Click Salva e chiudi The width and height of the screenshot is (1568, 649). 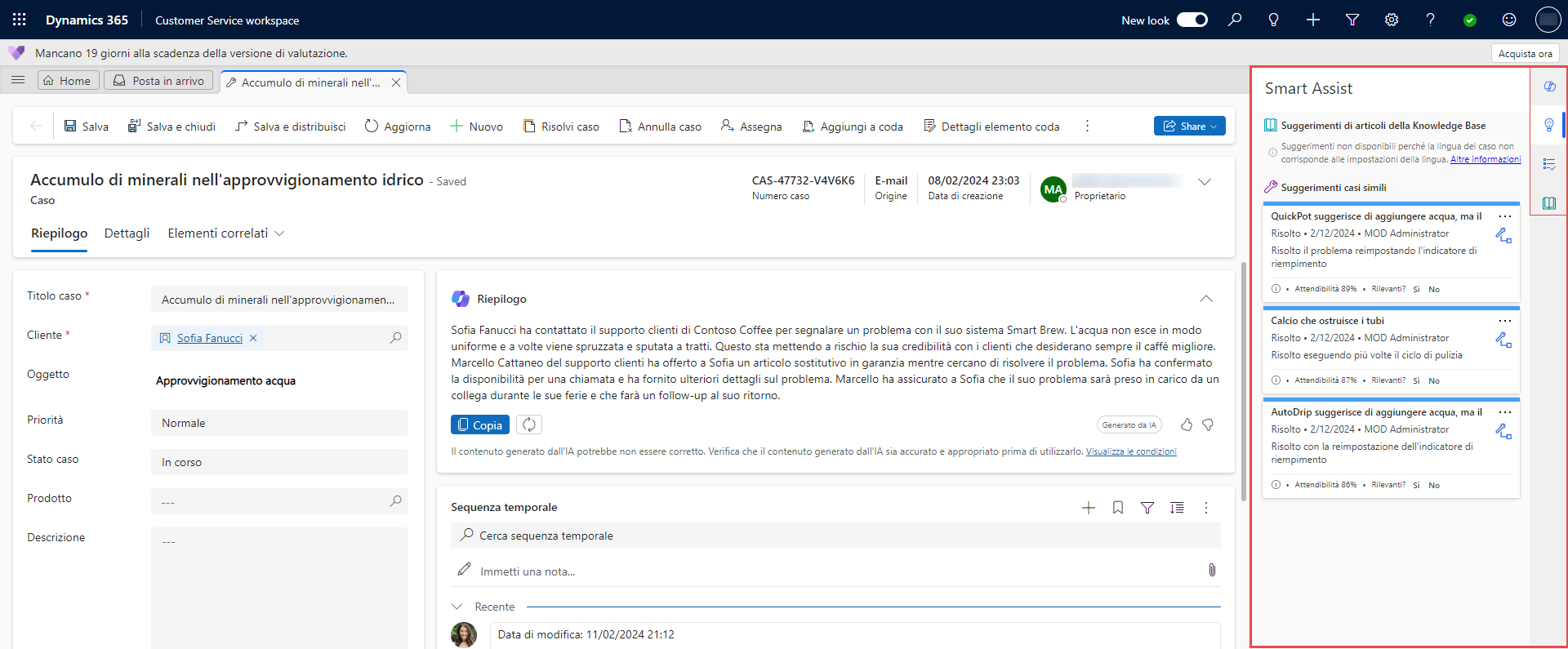point(171,126)
